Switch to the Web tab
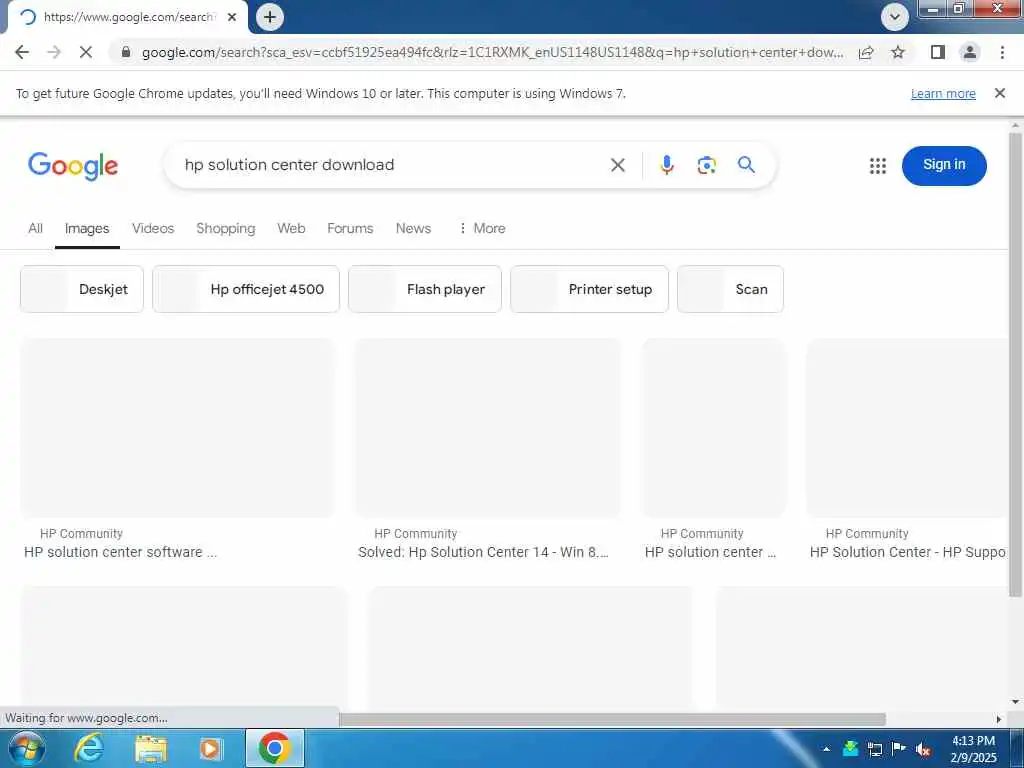The height and width of the screenshot is (768, 1024). pyautogui.click(x=291, y=229)
